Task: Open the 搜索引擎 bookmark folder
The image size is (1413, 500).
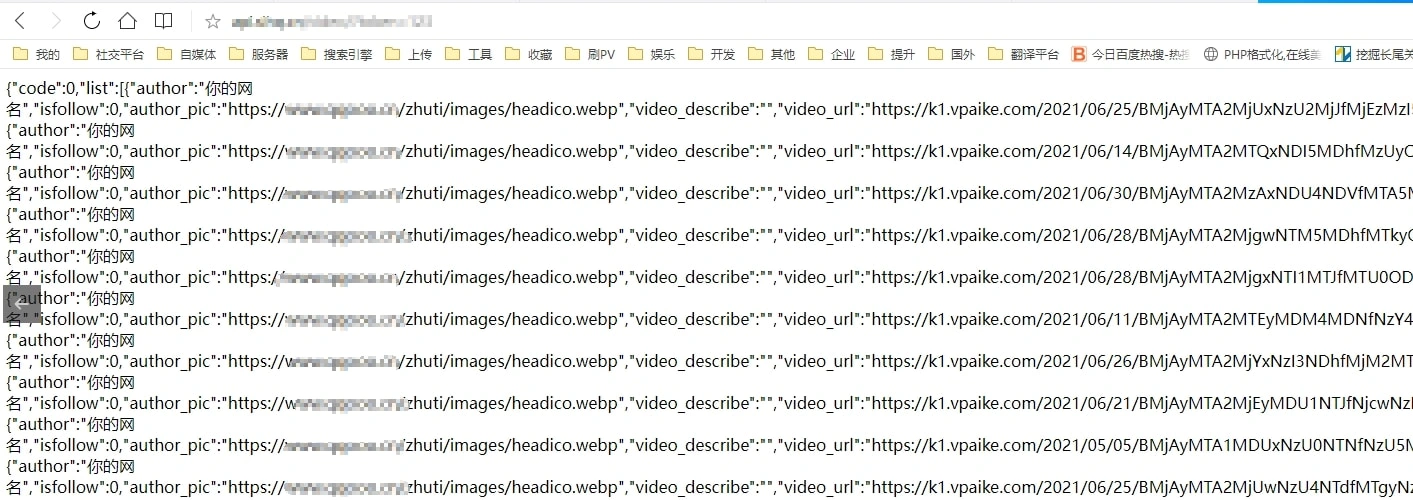Action: [336, 55]
